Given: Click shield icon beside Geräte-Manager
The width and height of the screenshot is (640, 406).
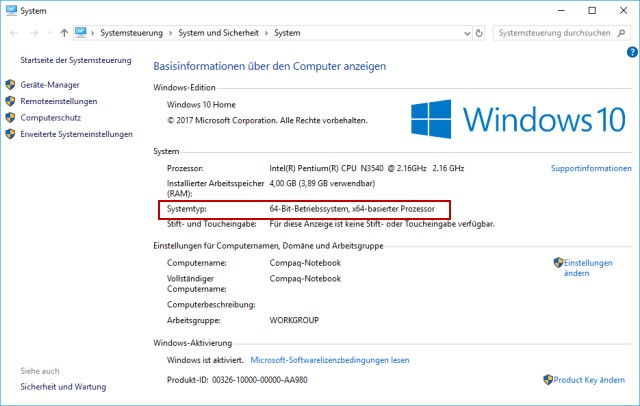Looking at the screenshot, I should coord(10,85).
